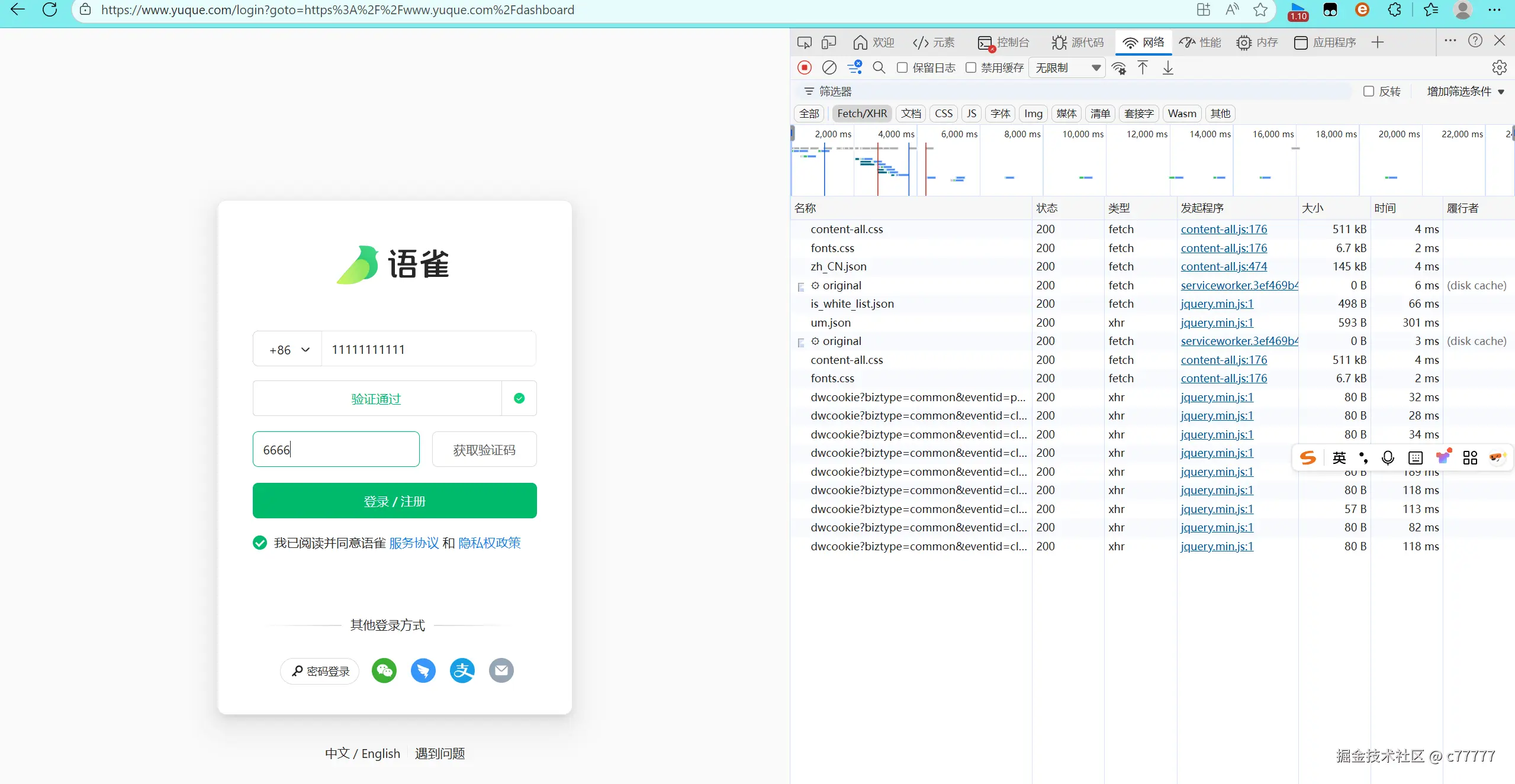Clear the network log
The height and width of the screenshot is (784, 1515).
[829, 67]
